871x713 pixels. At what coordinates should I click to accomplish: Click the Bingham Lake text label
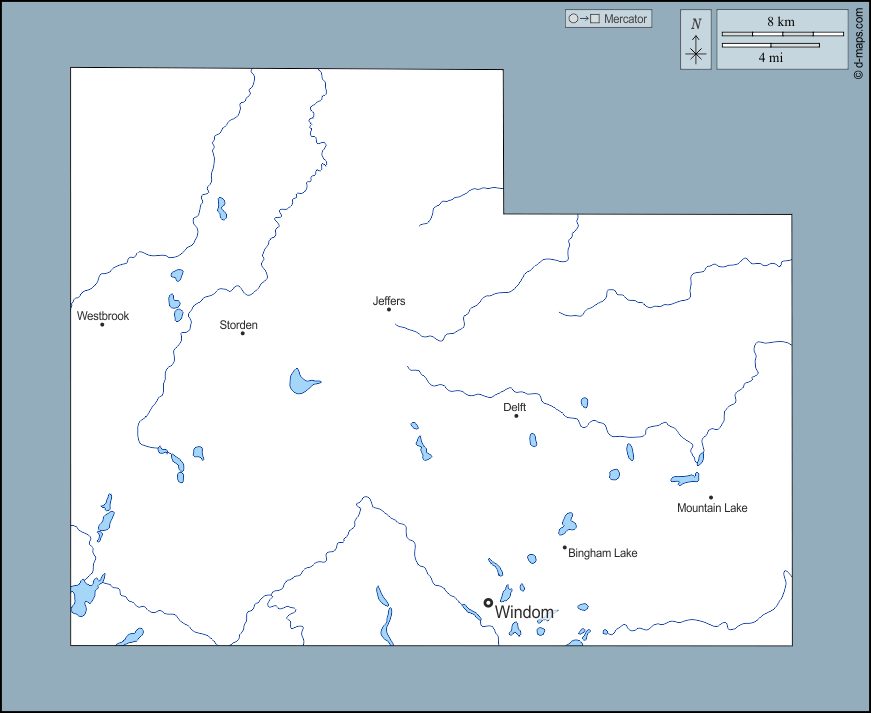pyautogui.click(x=603, y=553)
